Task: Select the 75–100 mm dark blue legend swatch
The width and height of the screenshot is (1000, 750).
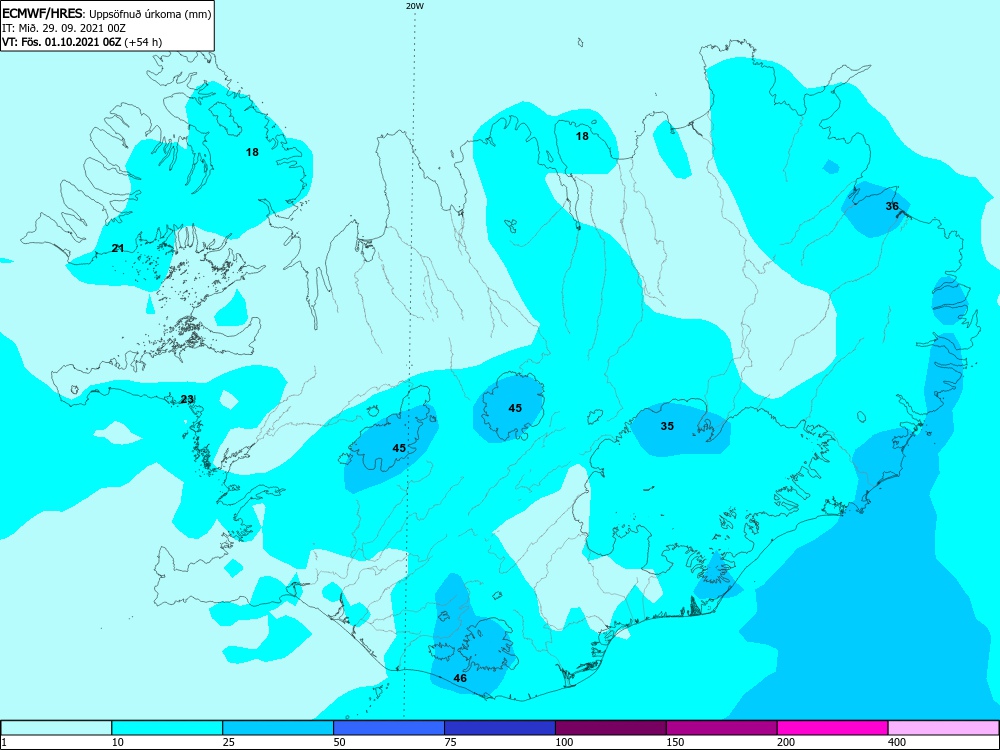Action: [x=500, y=728]
